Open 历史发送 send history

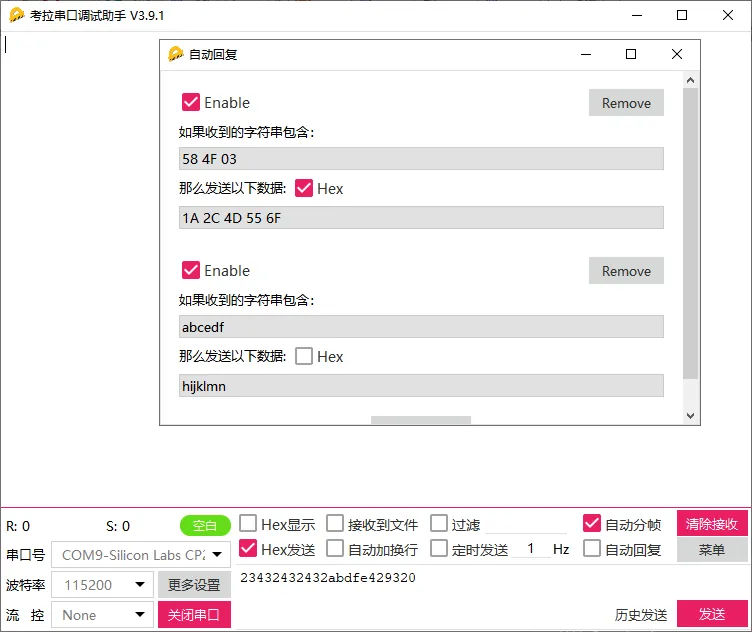[641, 615]
